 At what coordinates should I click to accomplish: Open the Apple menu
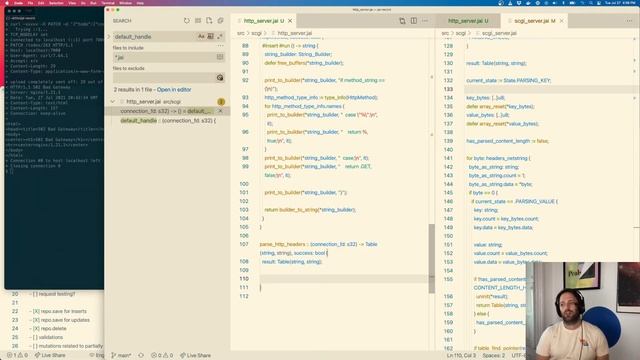pos(7,3)
